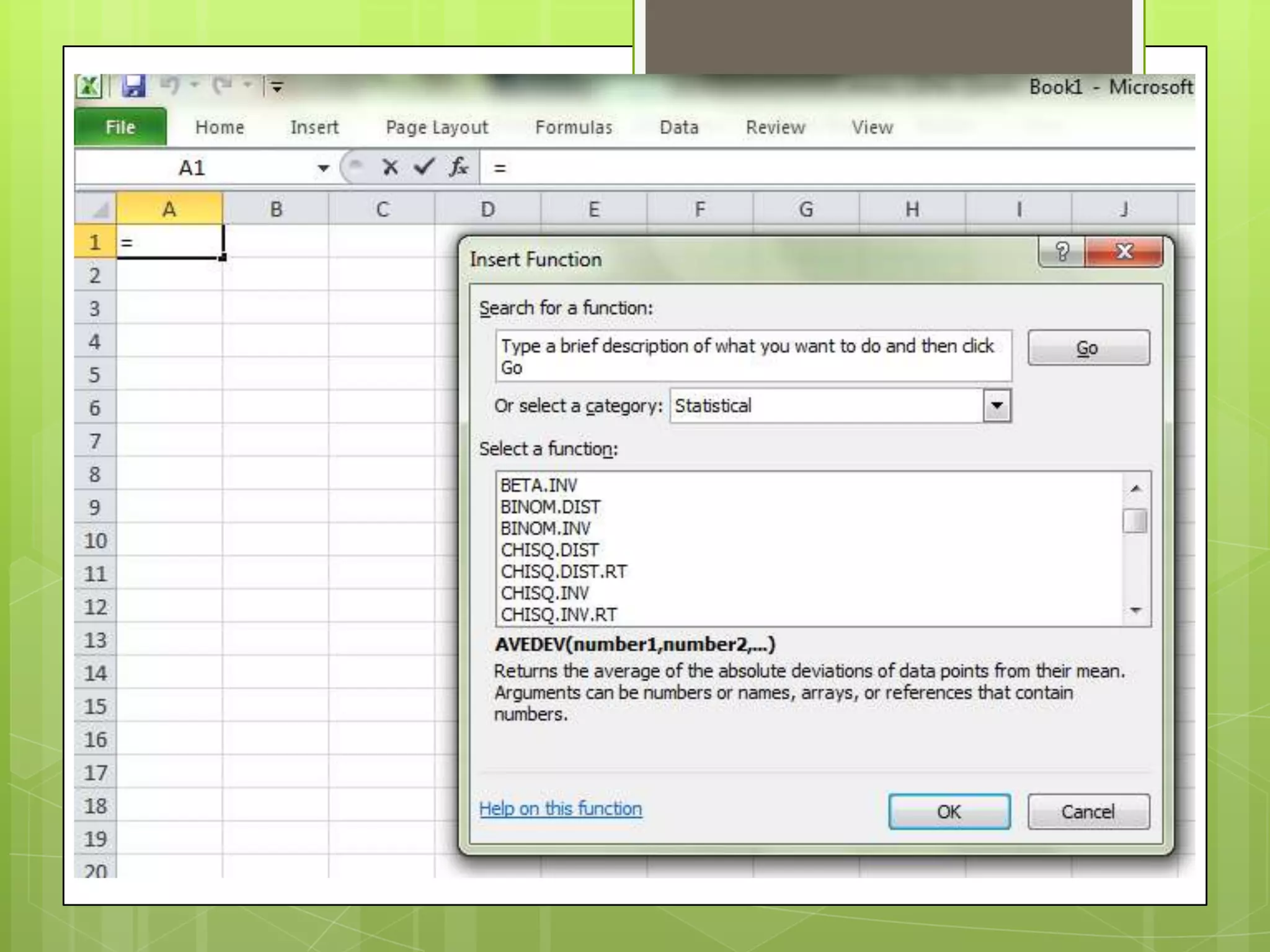Click the Help on this function link
Screen dimensions: 1270x952
561,809
